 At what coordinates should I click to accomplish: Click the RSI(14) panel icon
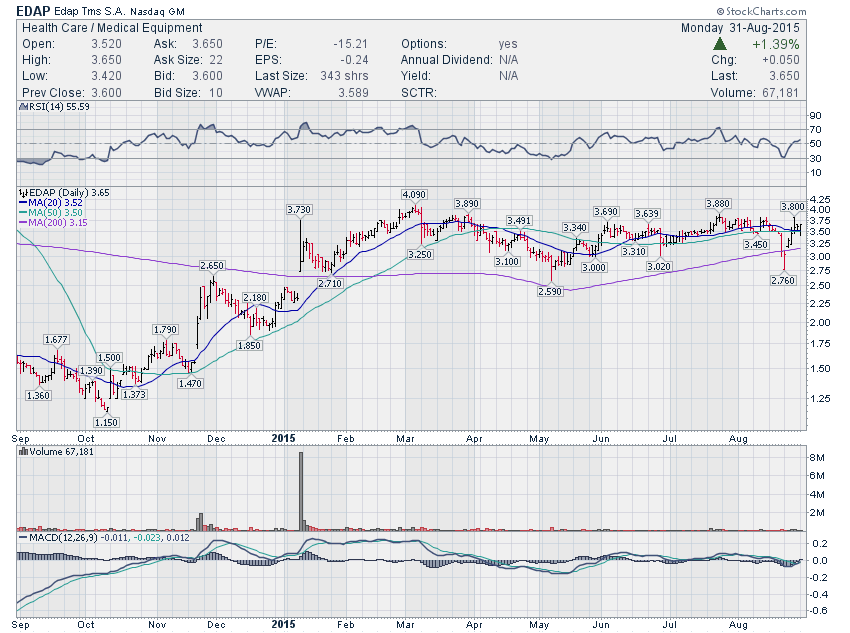23,107
